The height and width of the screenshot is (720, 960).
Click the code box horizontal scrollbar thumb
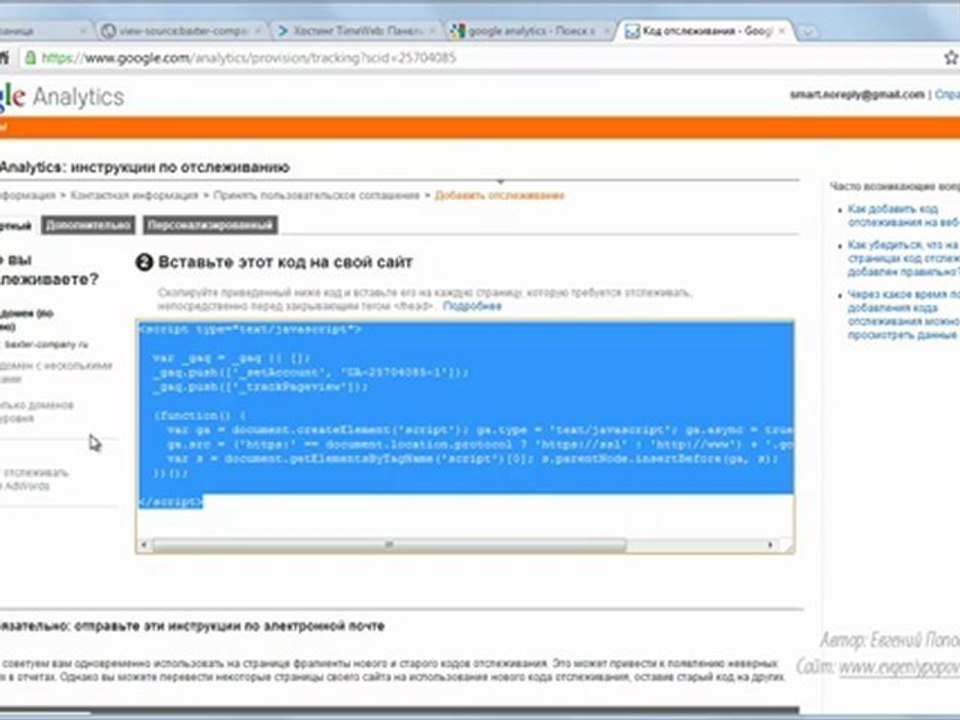(389, 544)
